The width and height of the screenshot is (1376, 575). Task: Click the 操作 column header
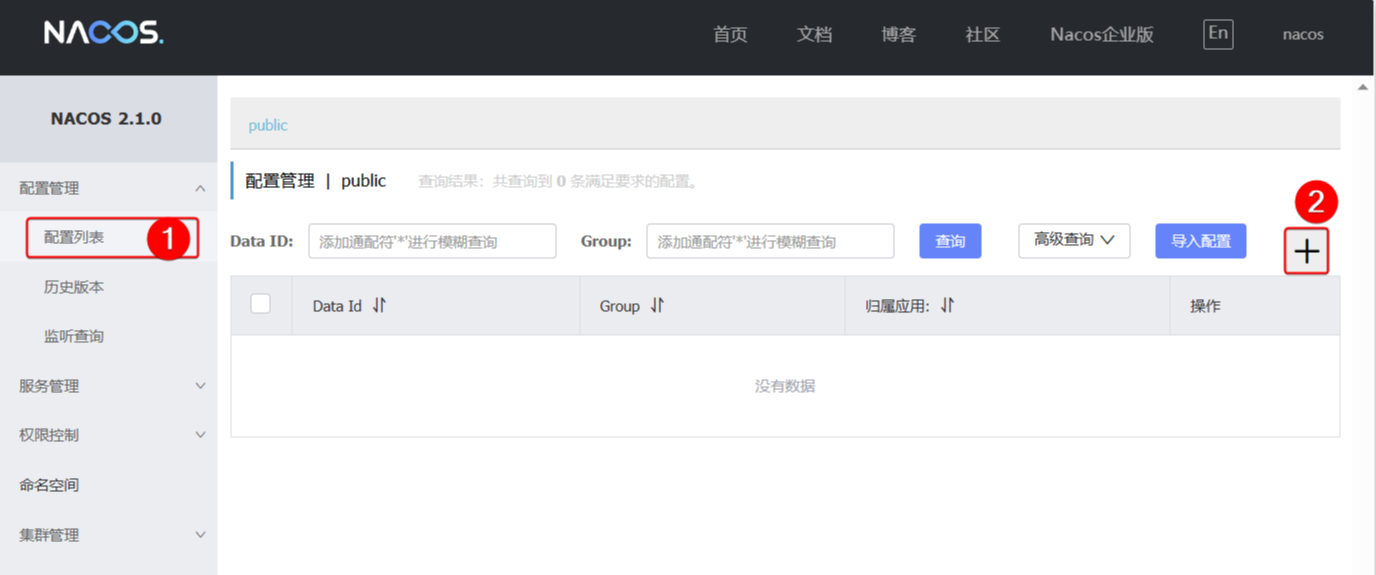pyautogui.click(x=1205, y=306)
